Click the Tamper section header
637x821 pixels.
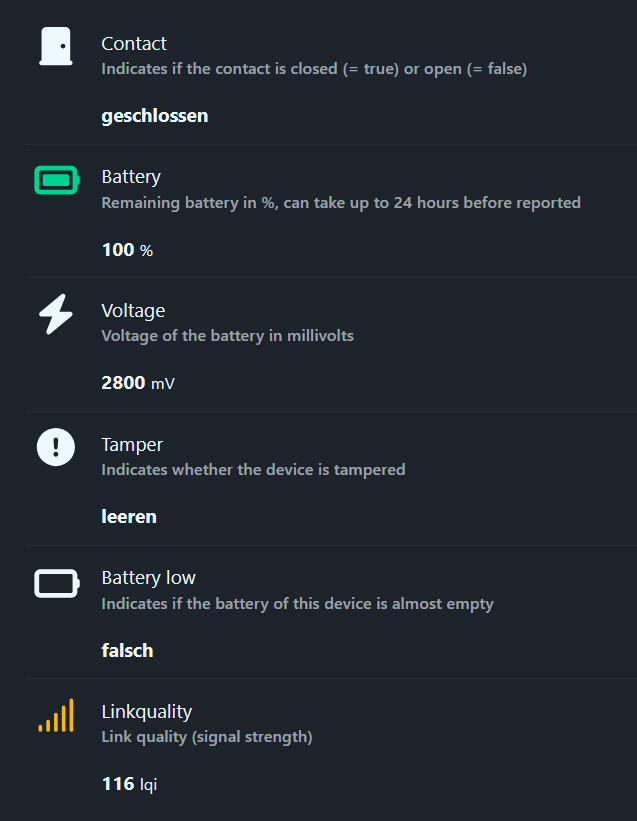[131, 444]
